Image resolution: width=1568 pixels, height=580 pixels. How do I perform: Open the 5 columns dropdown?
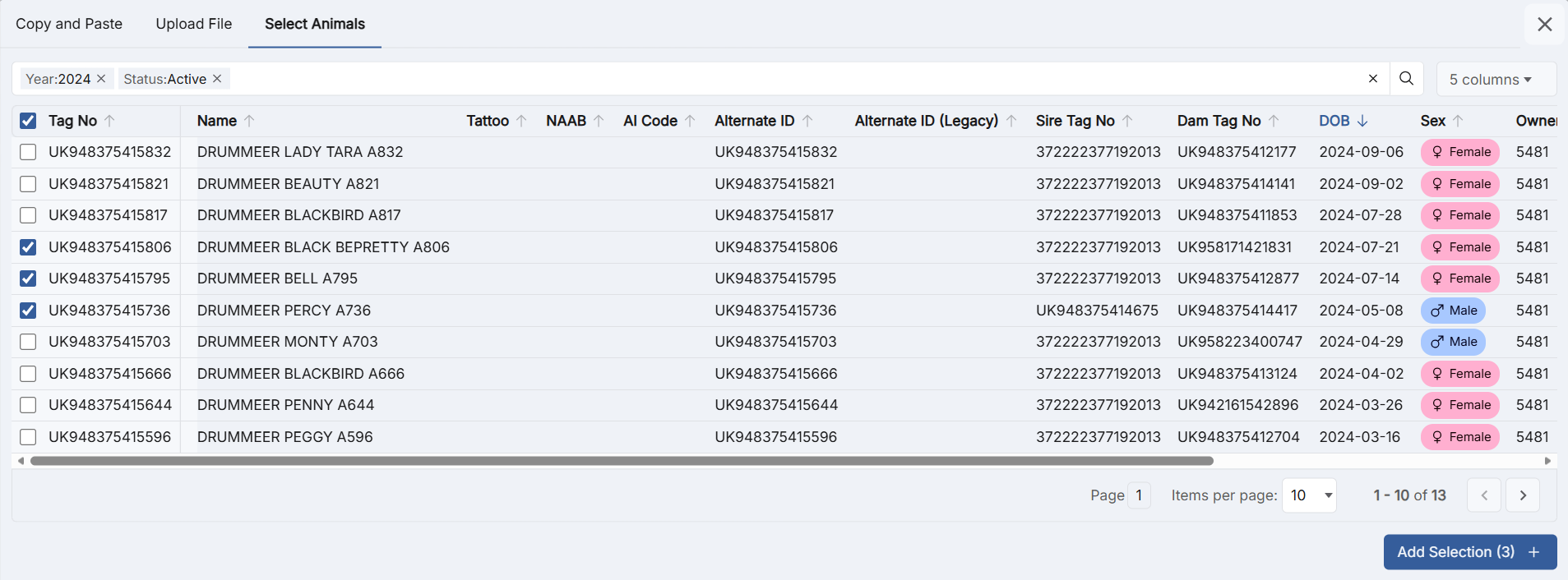(x=1496, y=79)
